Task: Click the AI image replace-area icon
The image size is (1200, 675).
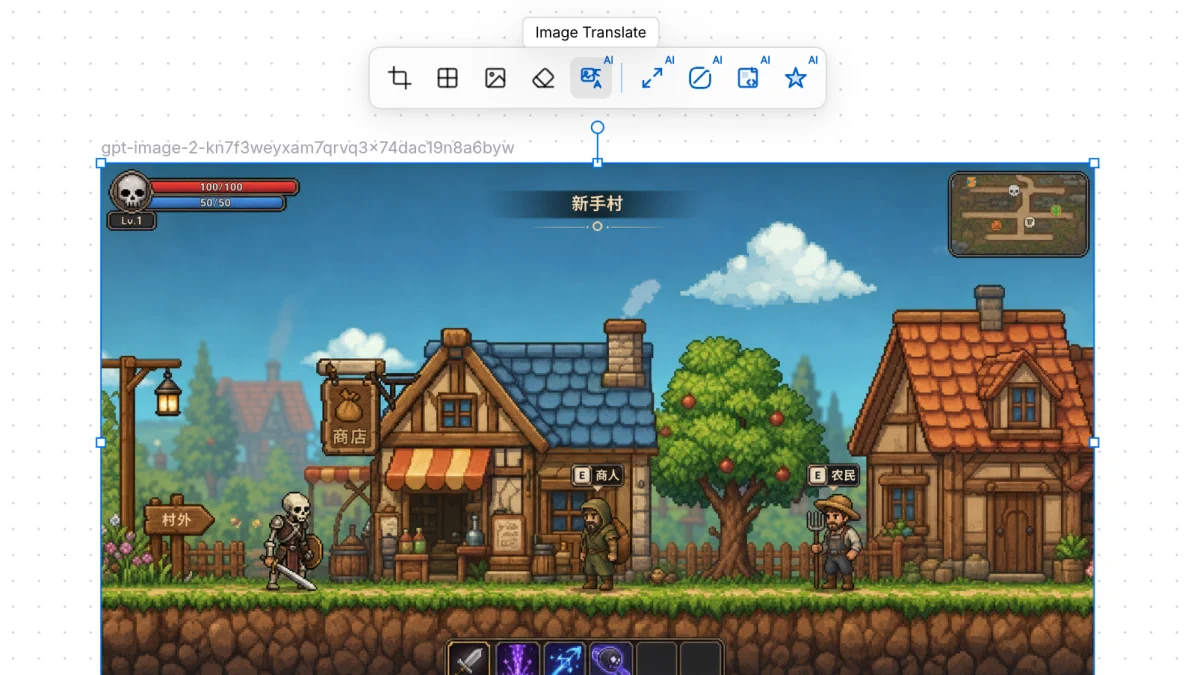Action: pyautogui.click(x=748, y=78)
